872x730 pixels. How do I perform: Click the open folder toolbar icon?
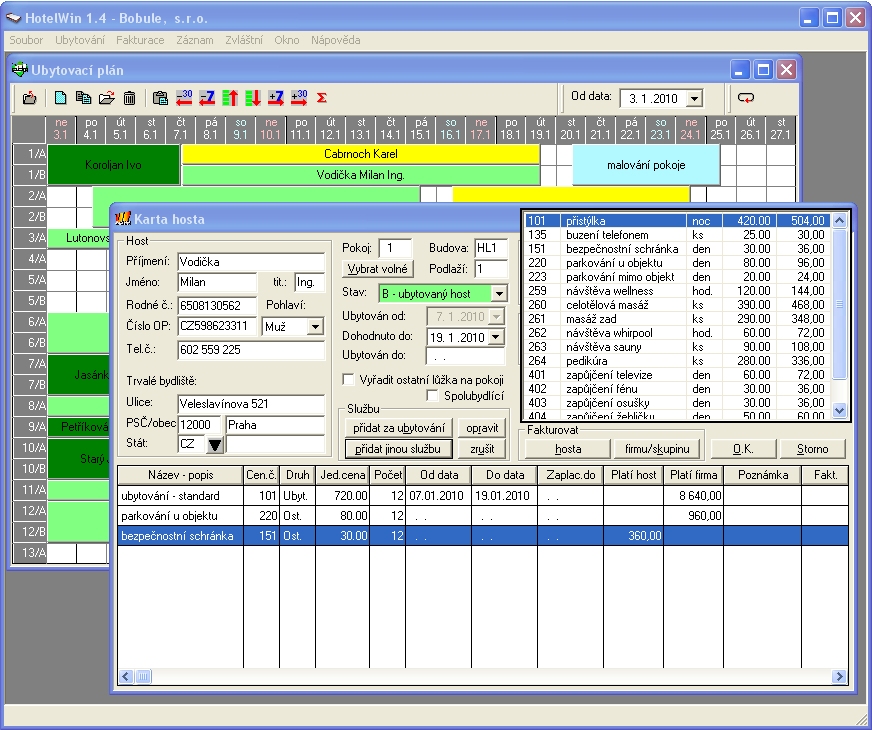[106, 98]
